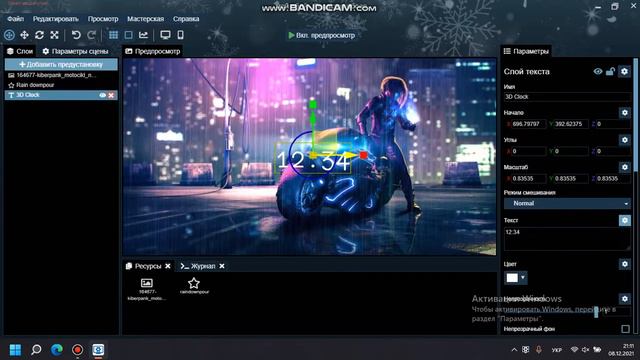Viewport: 640px width, 360px height.
Task: Edit the Масштаб Z value field
Action: pos(613,178)
